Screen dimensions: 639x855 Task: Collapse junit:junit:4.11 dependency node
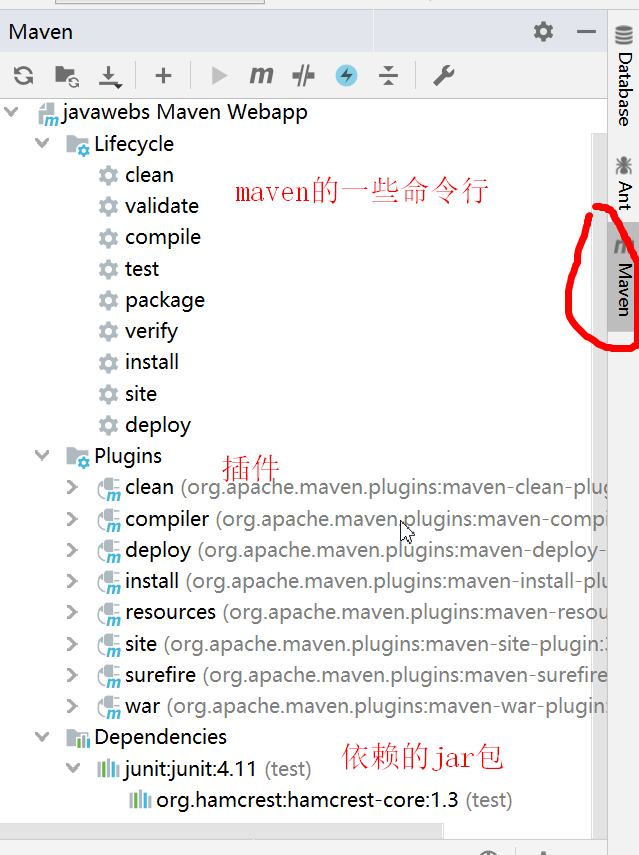[x=73, y=768]
